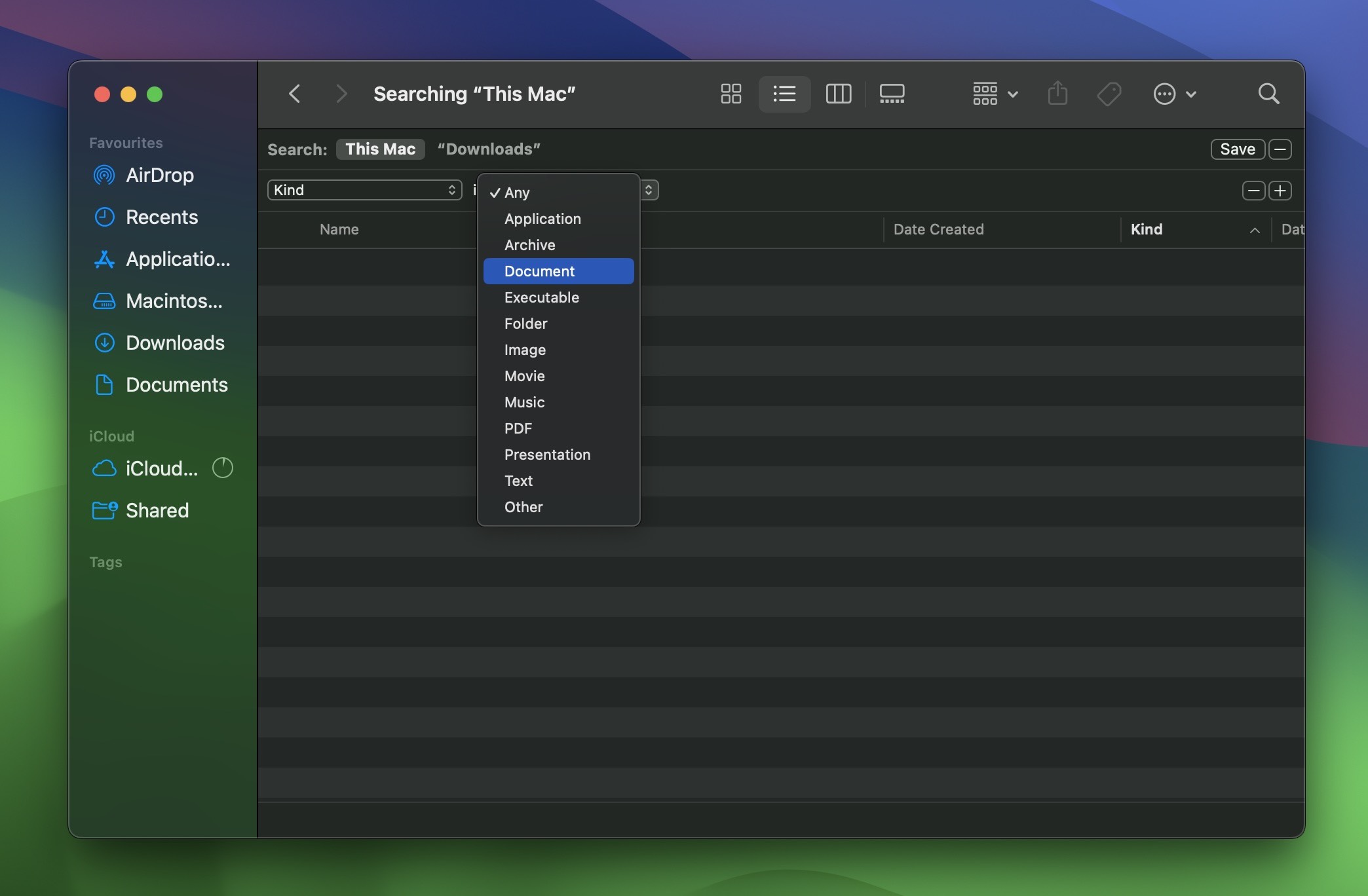Switch to gallery view
Image resolution: width=1368 pixels, height=896 pixels.
[892, 94]
